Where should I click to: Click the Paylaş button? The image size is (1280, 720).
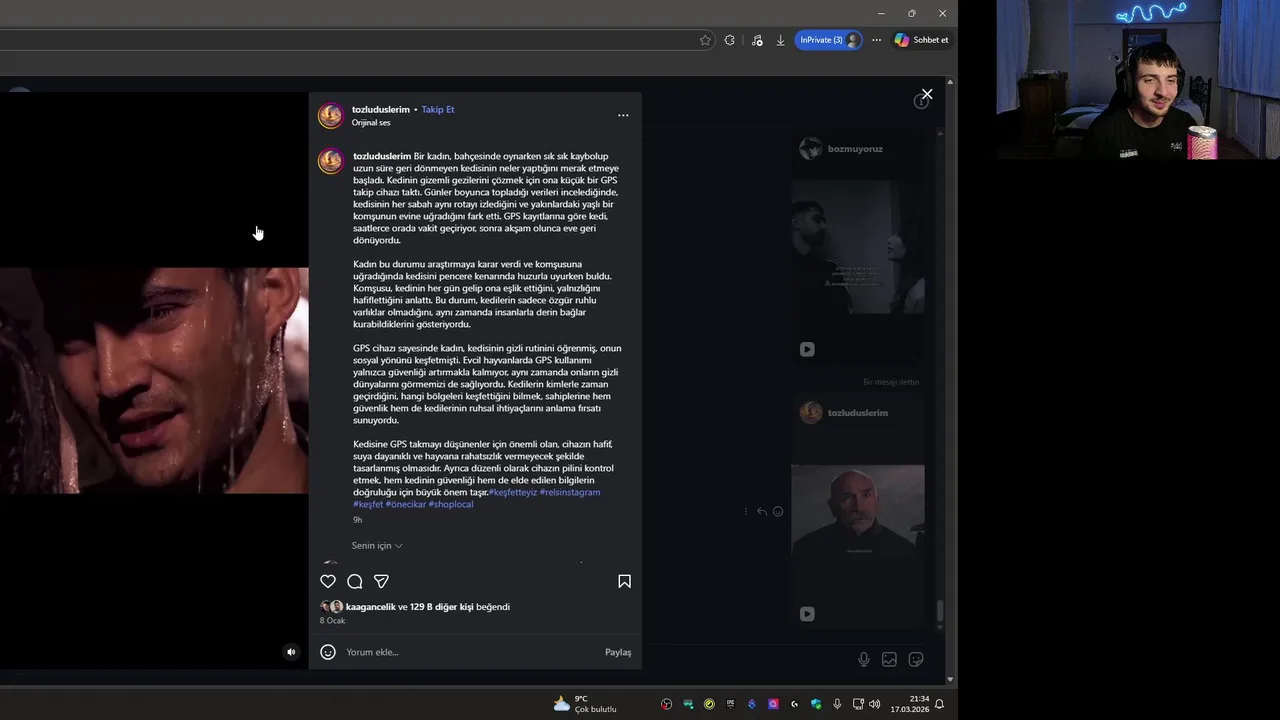coord(618,652)
